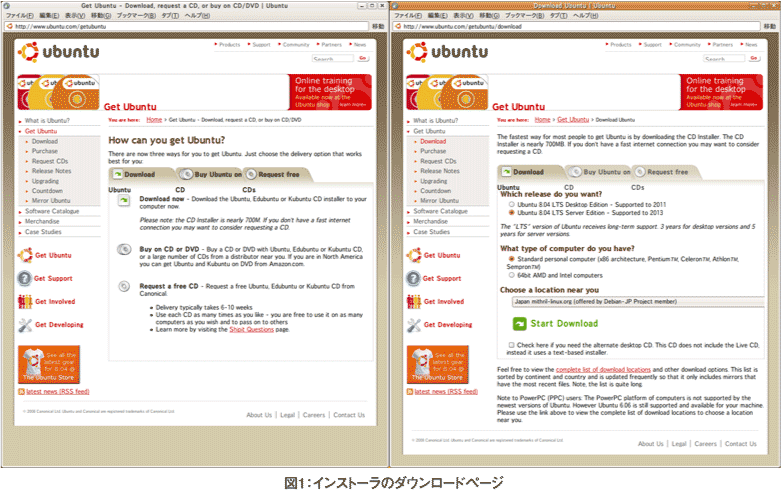Image resolution: width=781 pixels, height=495 pixels.
Task: Click Get Support icon in left window sidebar
Action: (x=24, y=278)
